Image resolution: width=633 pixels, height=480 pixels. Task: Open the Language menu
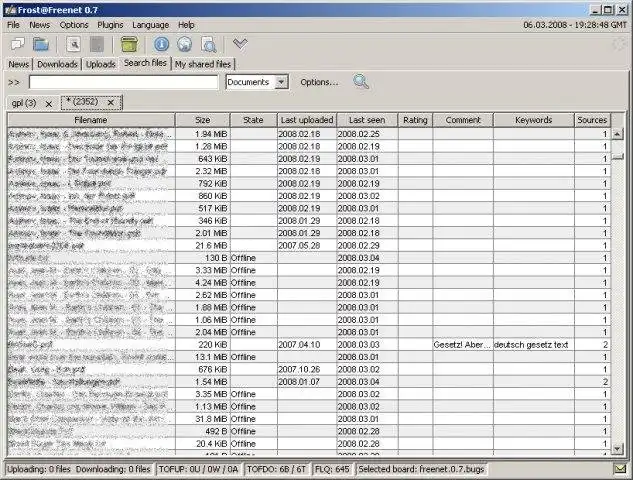[x=151, y=25]
